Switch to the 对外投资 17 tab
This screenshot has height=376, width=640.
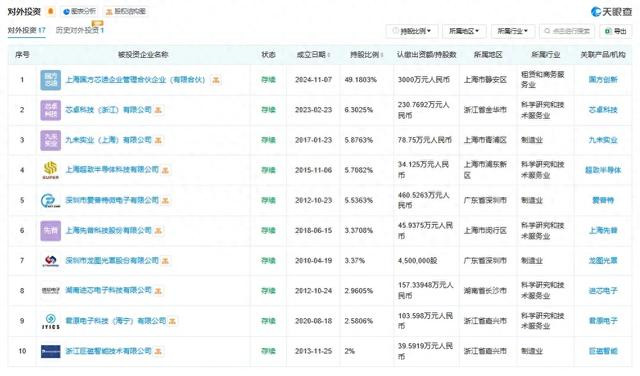coord(27,30)
